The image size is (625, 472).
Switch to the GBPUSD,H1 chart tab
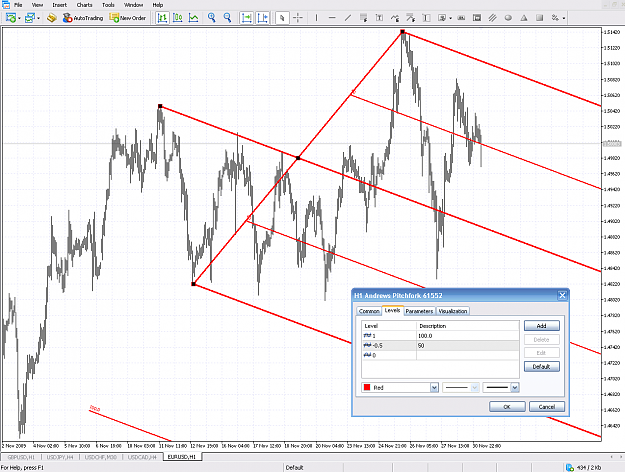(21, 457)
